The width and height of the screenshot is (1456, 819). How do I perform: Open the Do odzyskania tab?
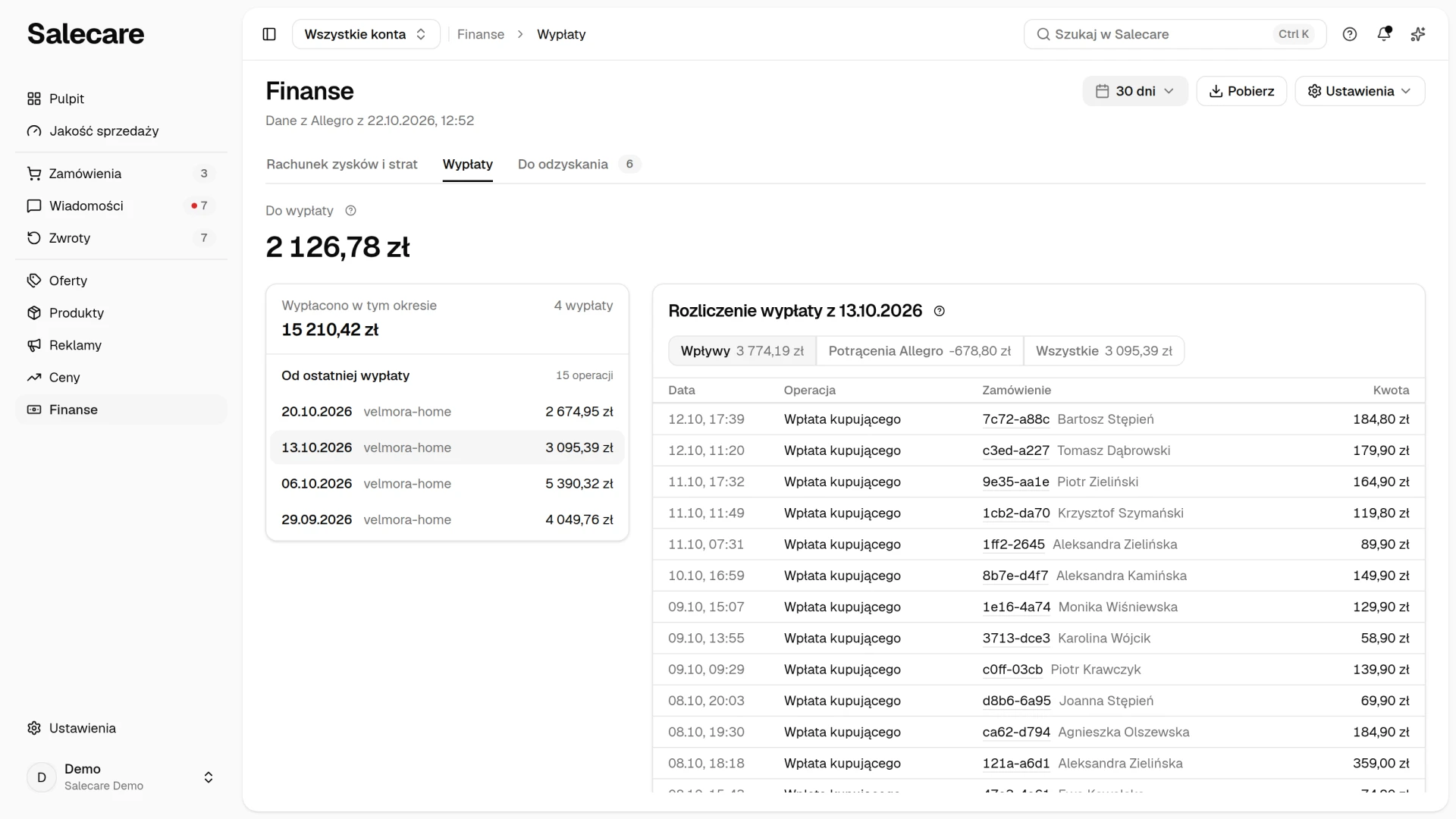(x=579, y=165)
